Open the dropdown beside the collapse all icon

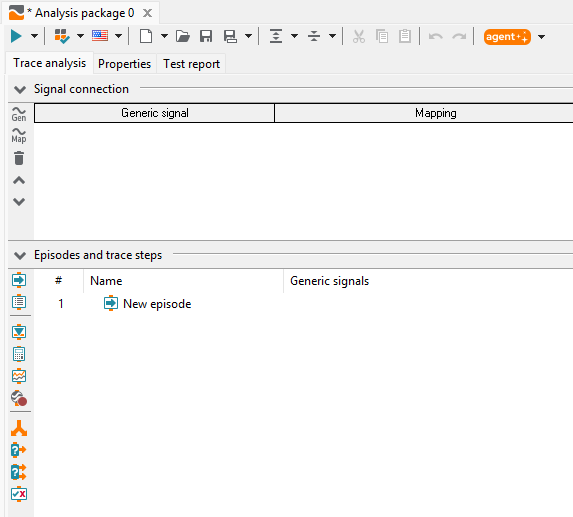click(333, 37)
